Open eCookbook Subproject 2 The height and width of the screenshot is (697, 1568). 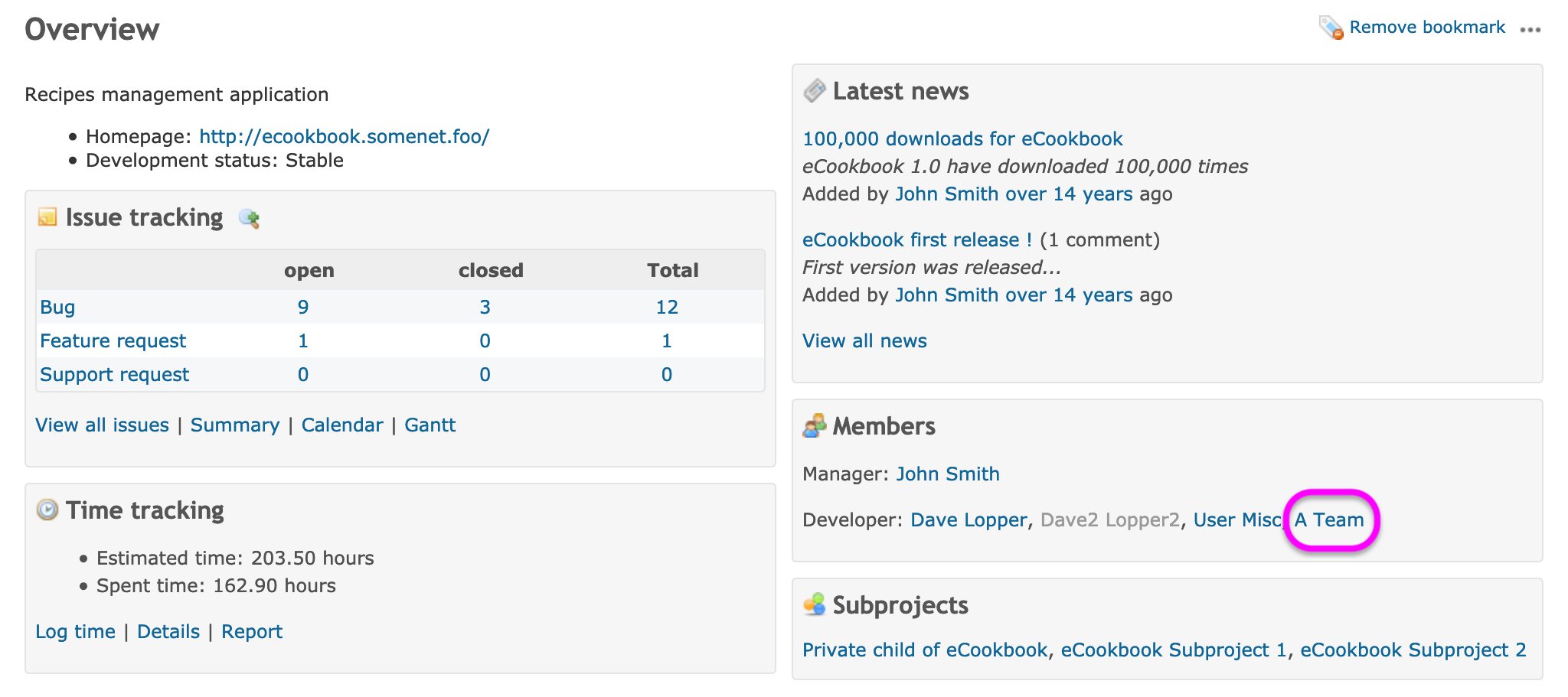[1413, 650]
